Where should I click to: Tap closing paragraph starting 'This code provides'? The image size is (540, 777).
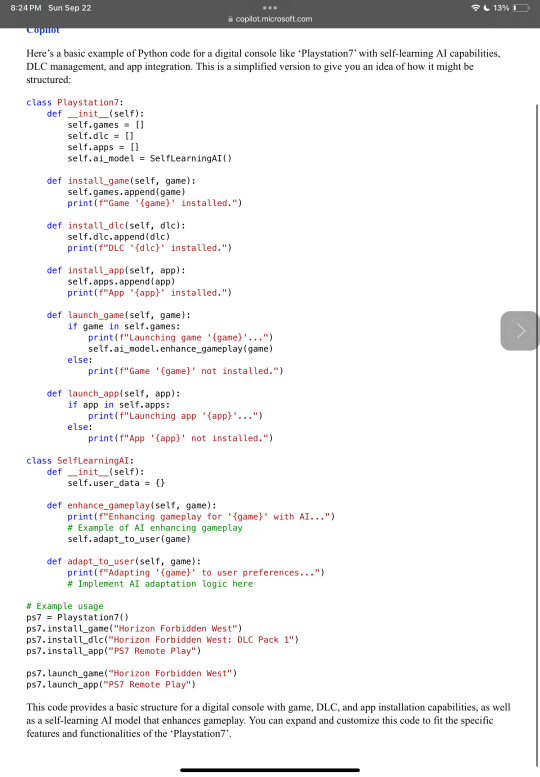click(268, 721)
